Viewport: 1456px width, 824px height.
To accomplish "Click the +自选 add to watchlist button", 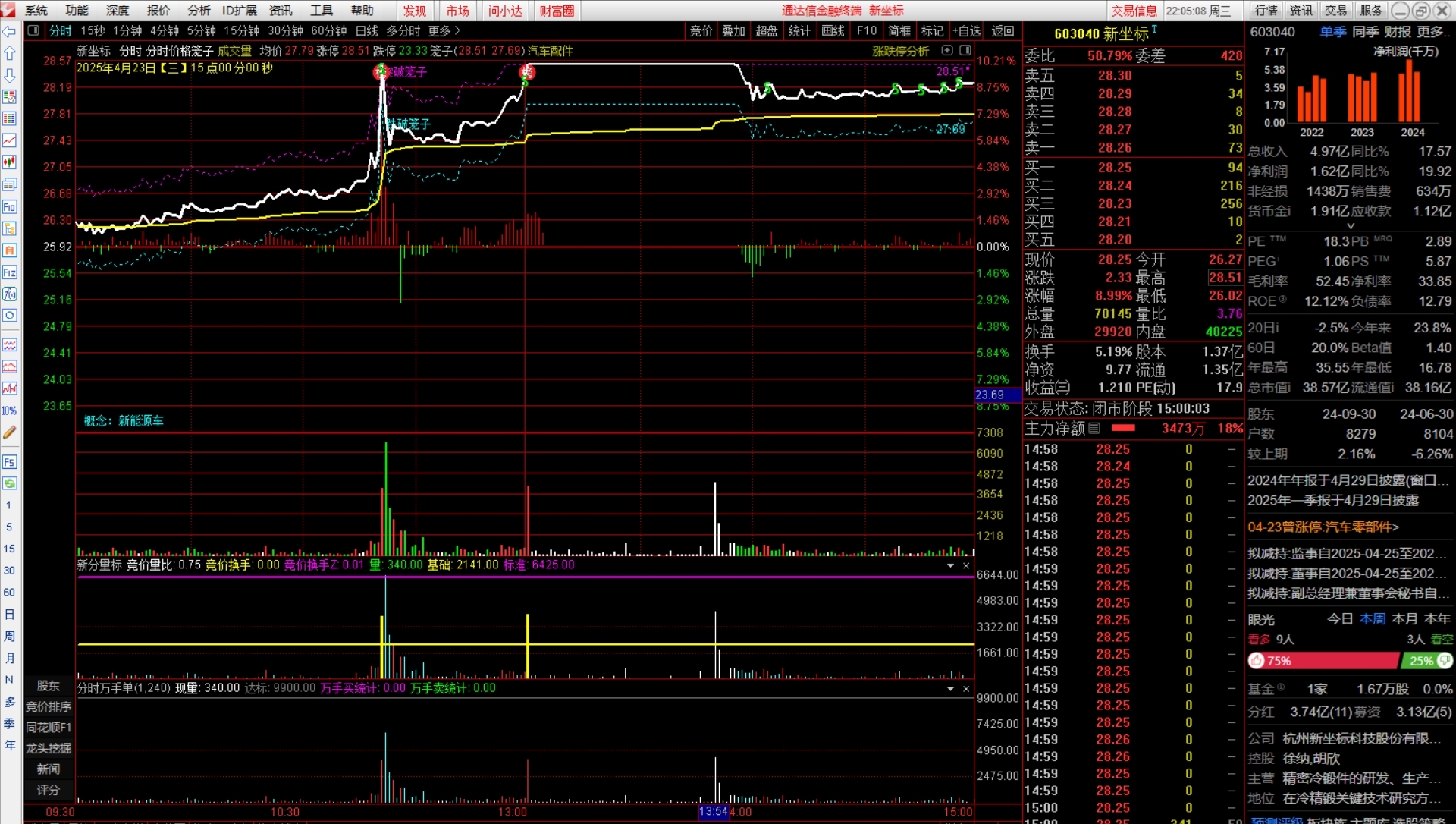I will [967, 31].
